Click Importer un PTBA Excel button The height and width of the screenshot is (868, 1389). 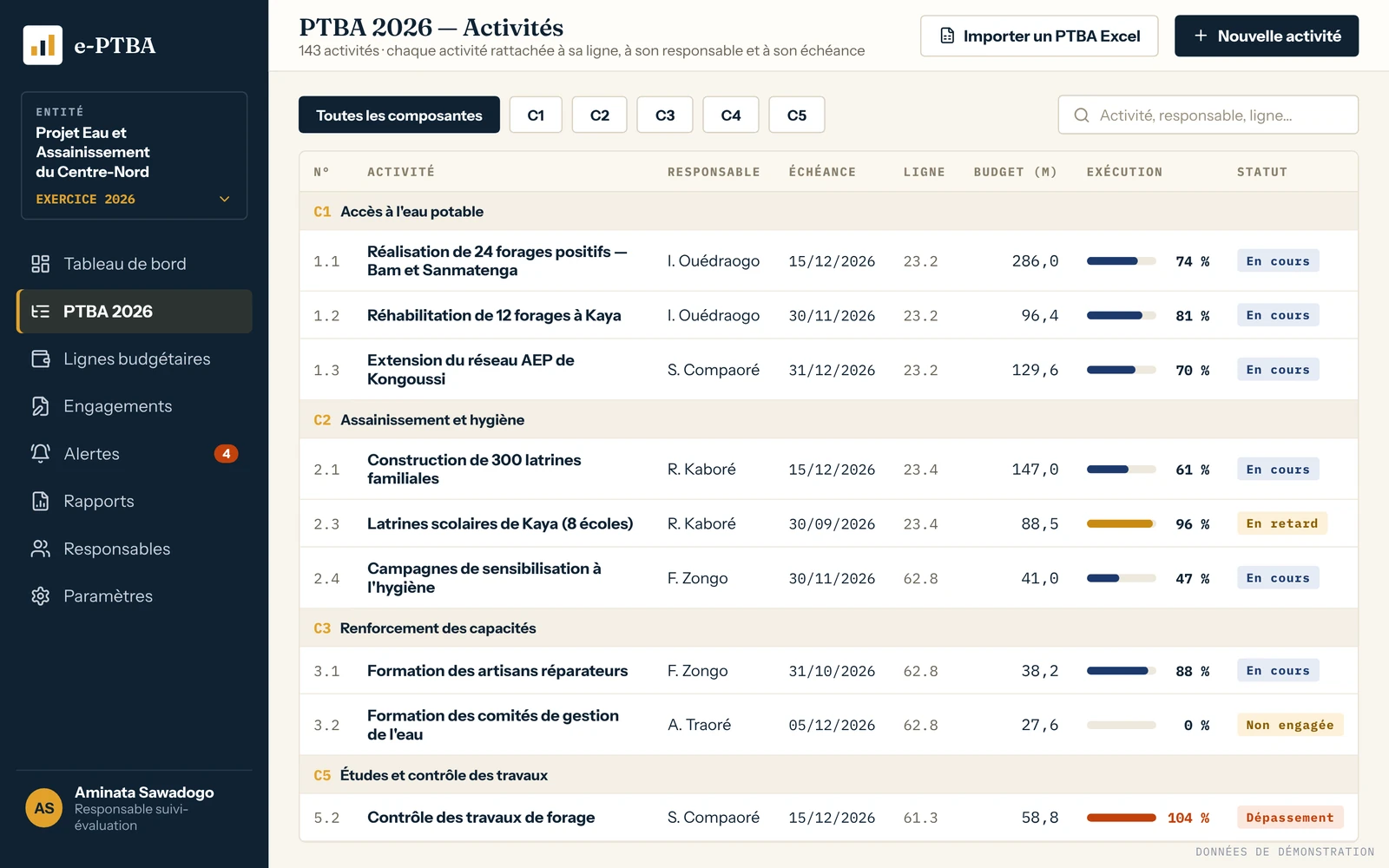coord(1039,36)
